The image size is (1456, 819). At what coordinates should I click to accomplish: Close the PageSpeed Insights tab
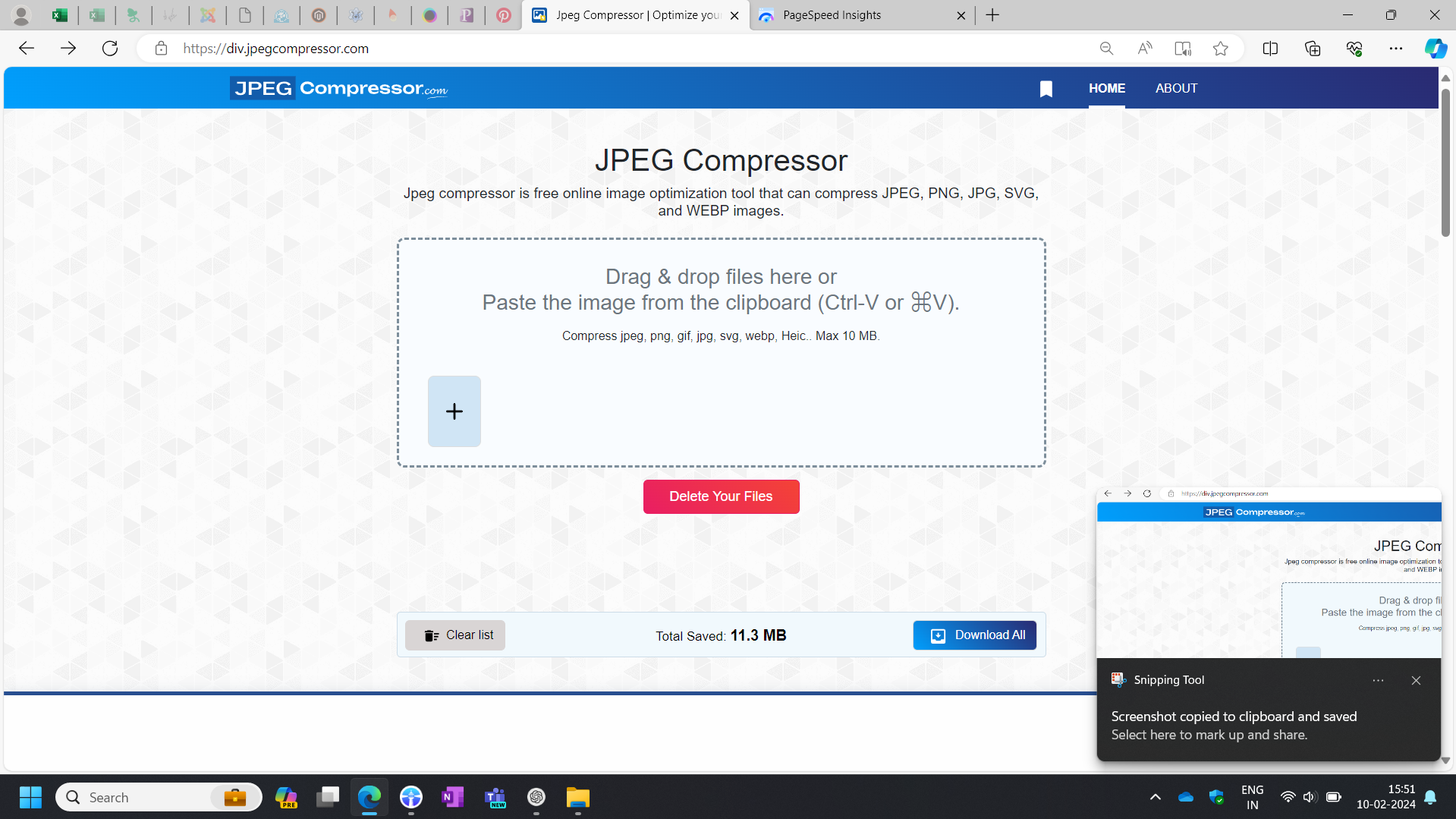click(x=961, y=15)
